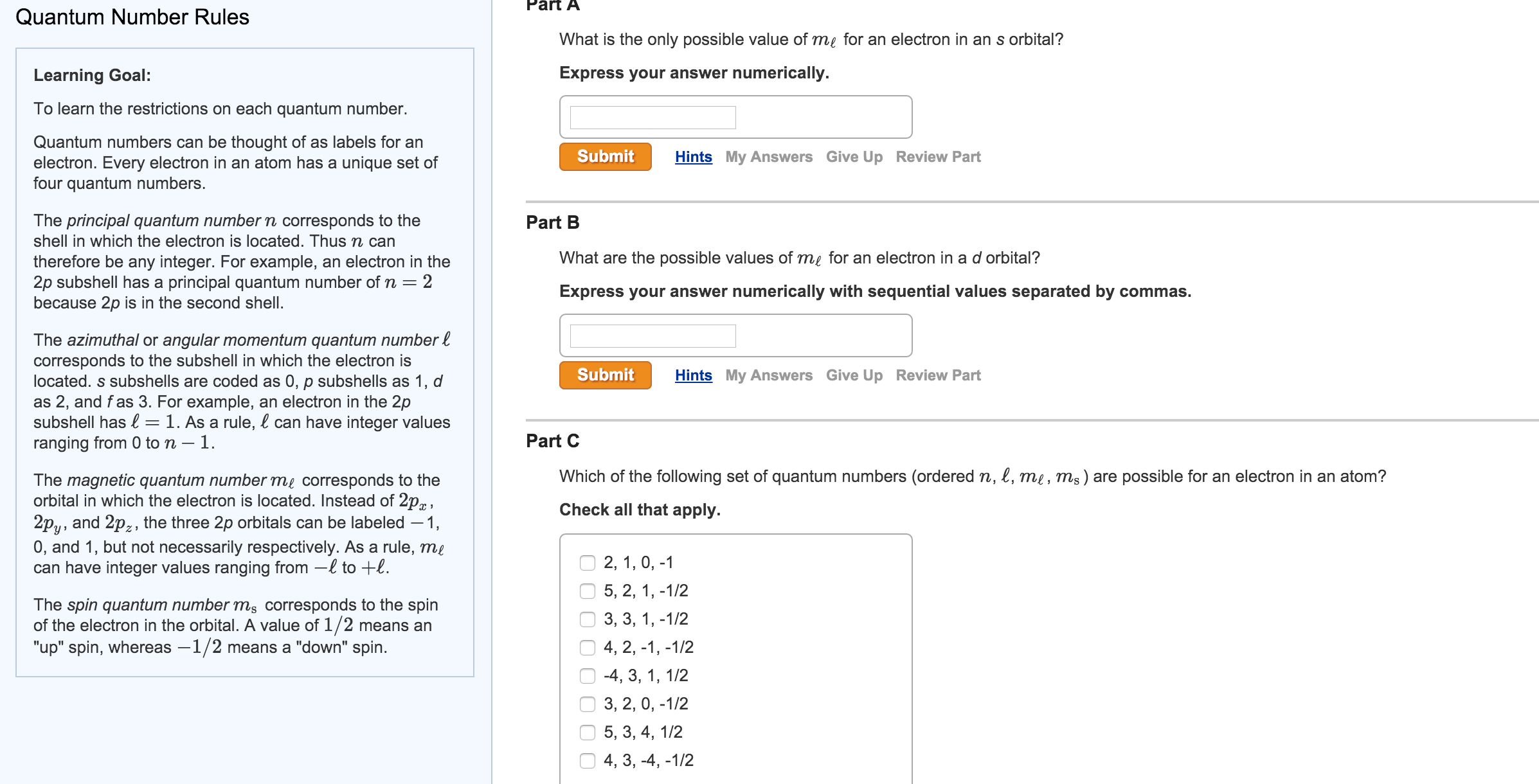The image size is (1539, 784).
Task: Open Review Part for Part B
Action: click(x=938, y=375)
